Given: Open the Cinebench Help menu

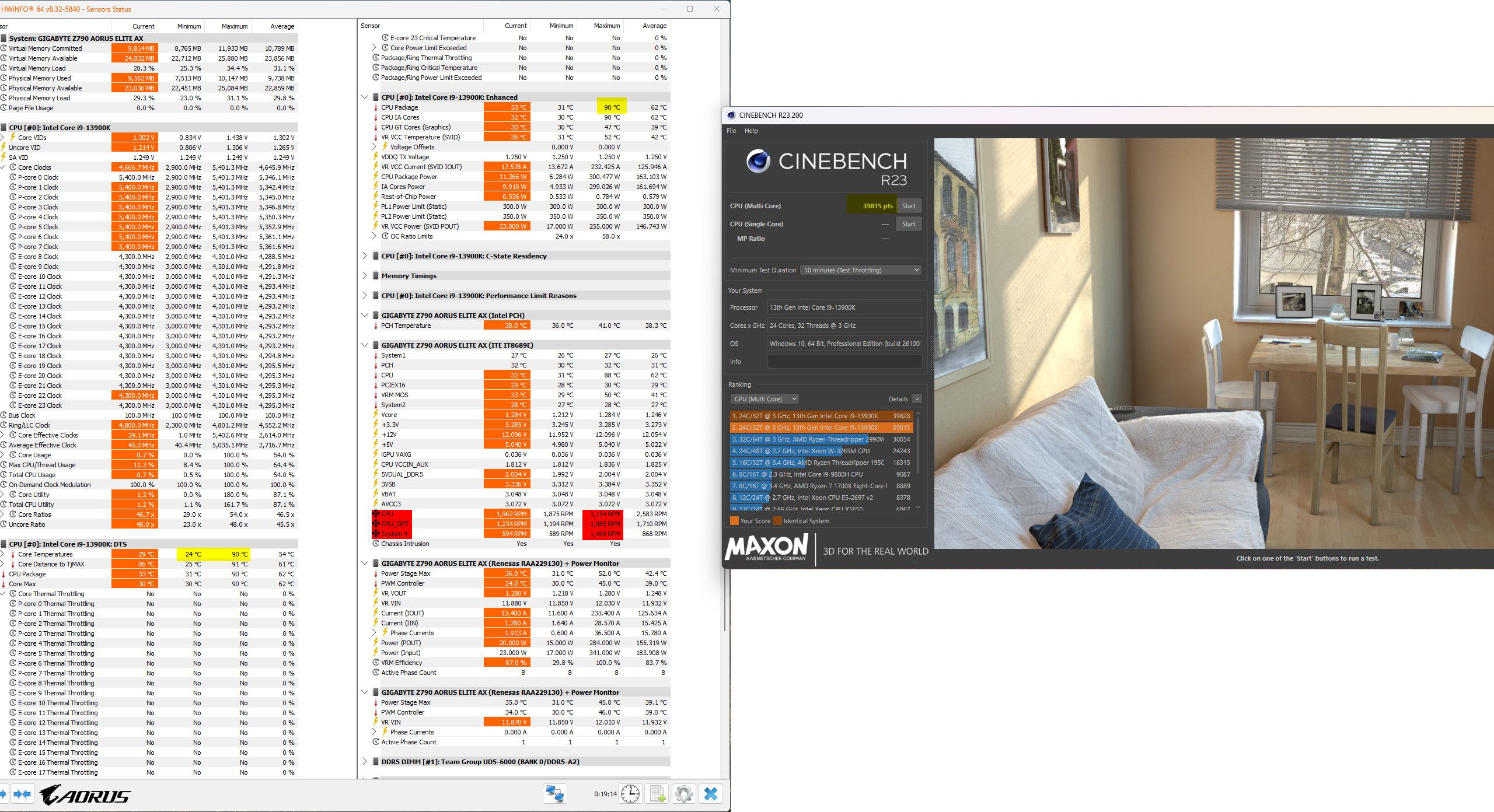Looking at the screenshot, I should coord(751,131).
